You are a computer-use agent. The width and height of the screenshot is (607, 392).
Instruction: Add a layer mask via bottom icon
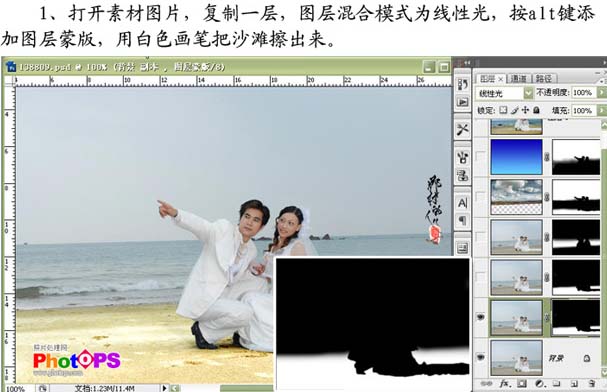tap(521, 383)
